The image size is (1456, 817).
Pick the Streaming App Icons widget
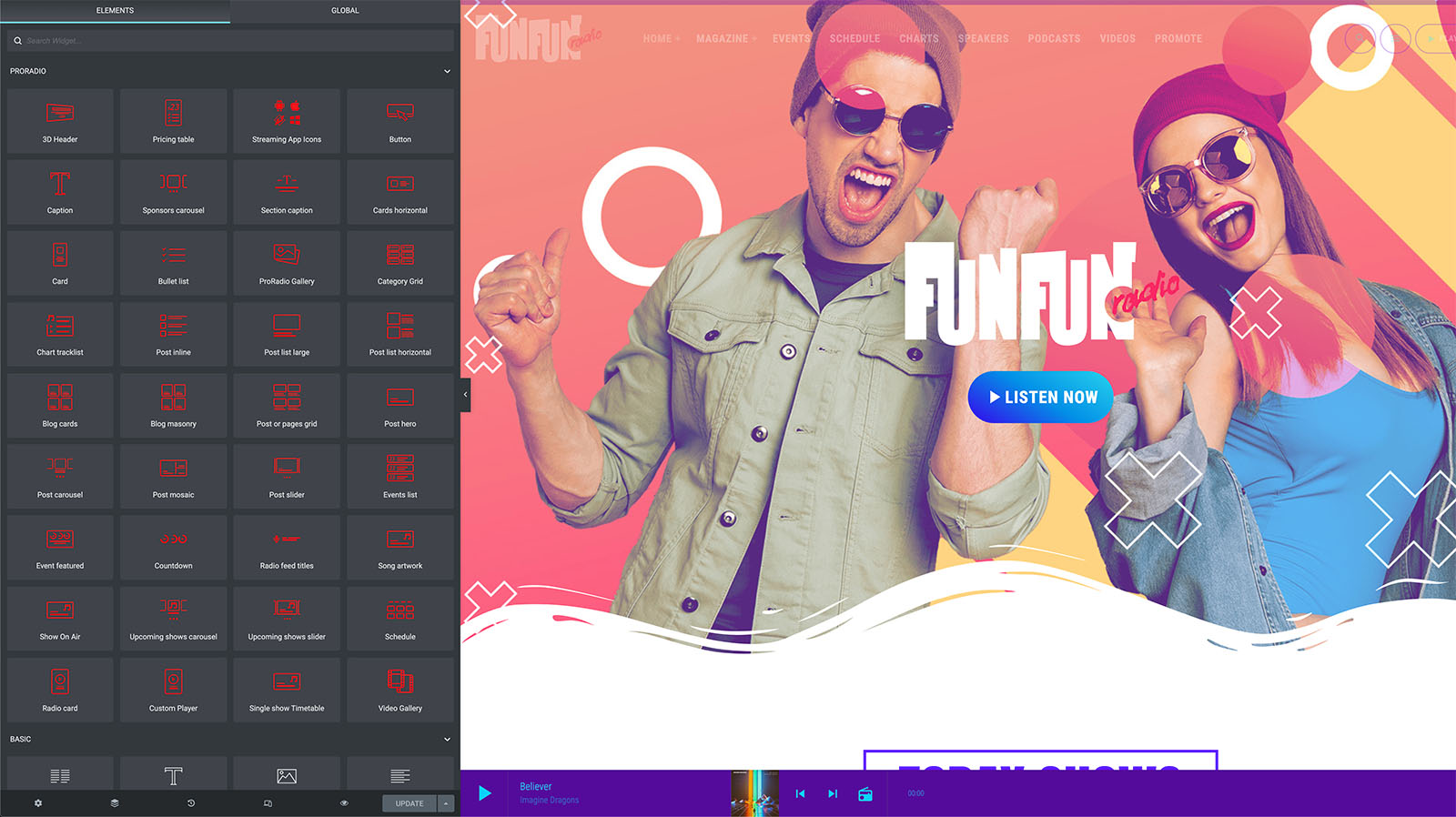click(287, 121)
